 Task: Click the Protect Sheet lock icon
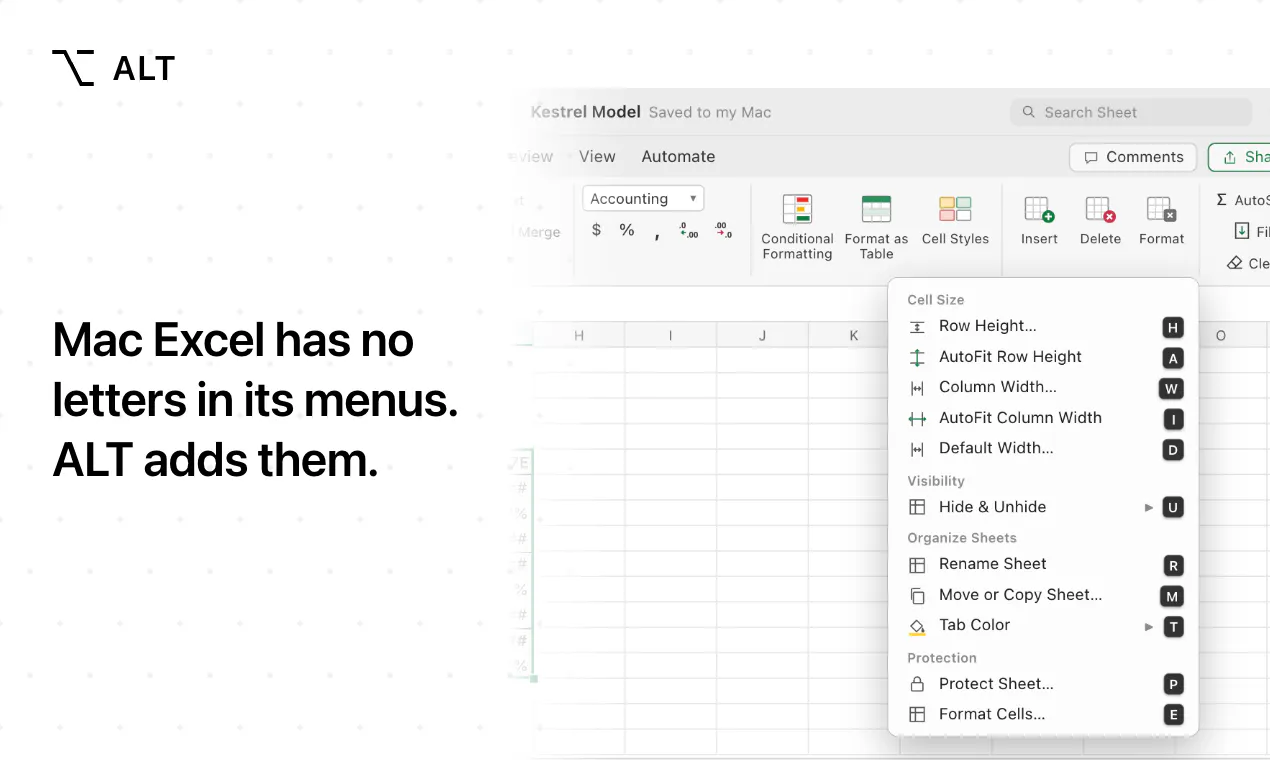click(x=917, y=685)
